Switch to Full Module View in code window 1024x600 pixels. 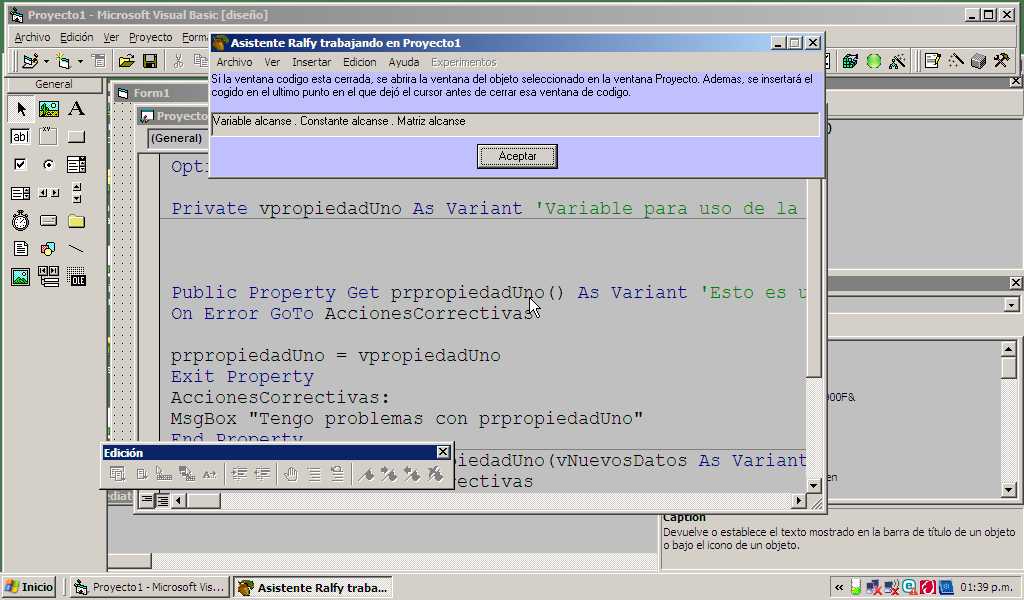162,501
